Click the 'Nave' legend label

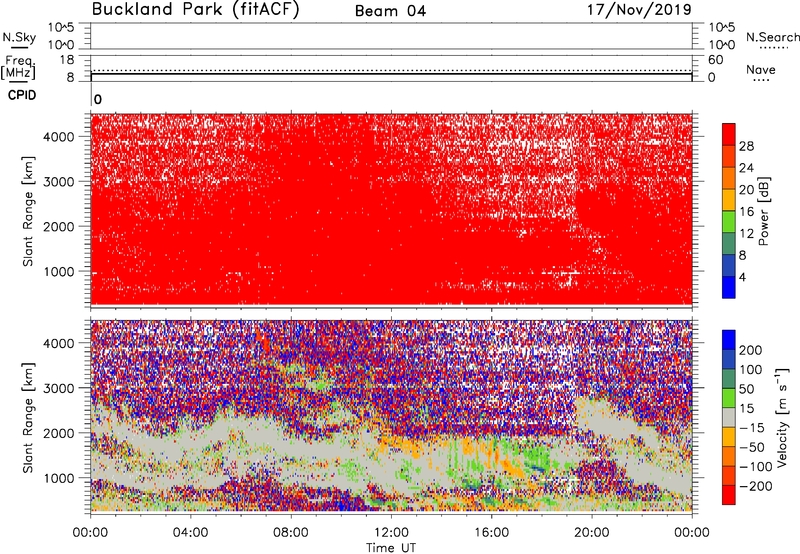[761, 69]
